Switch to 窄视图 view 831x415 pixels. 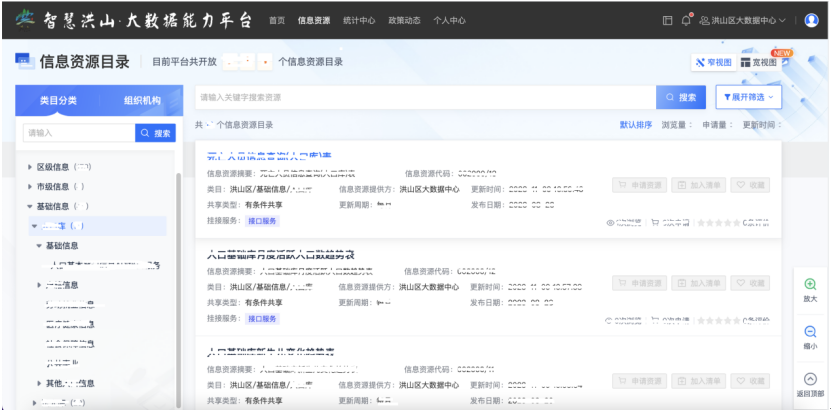click(713, 63)
